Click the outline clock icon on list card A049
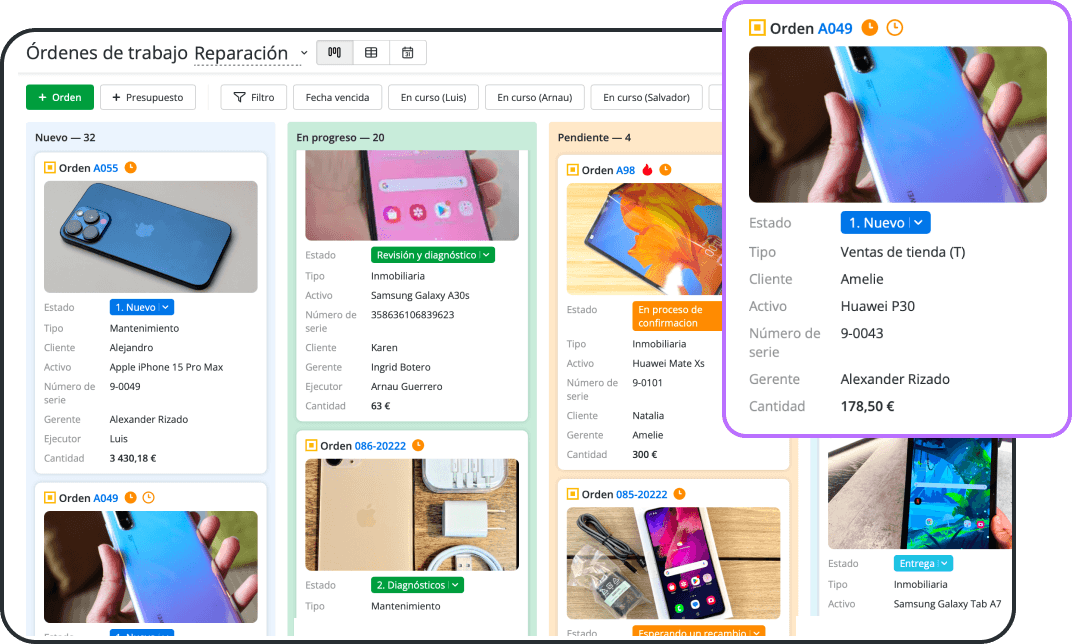Screen dimensions: 1072x644 pos(148,498)
